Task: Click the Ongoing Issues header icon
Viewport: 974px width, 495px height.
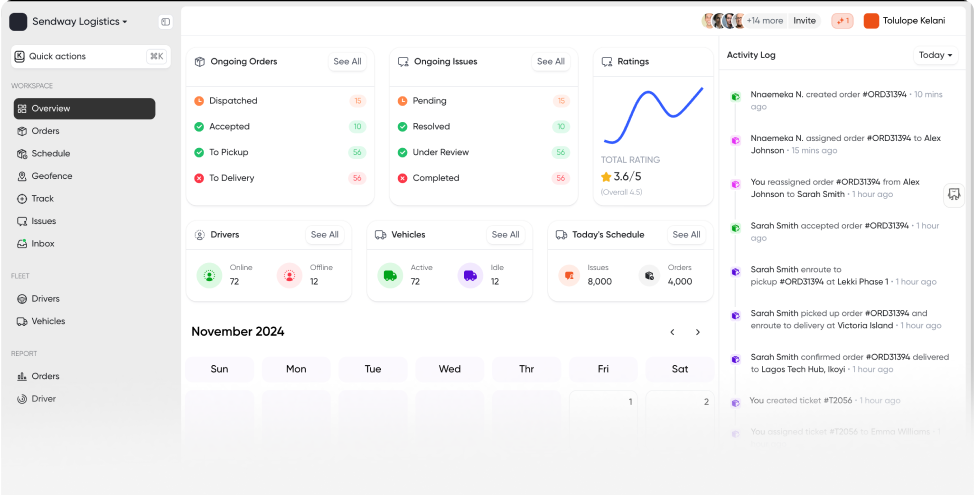Action: point(403,62)
